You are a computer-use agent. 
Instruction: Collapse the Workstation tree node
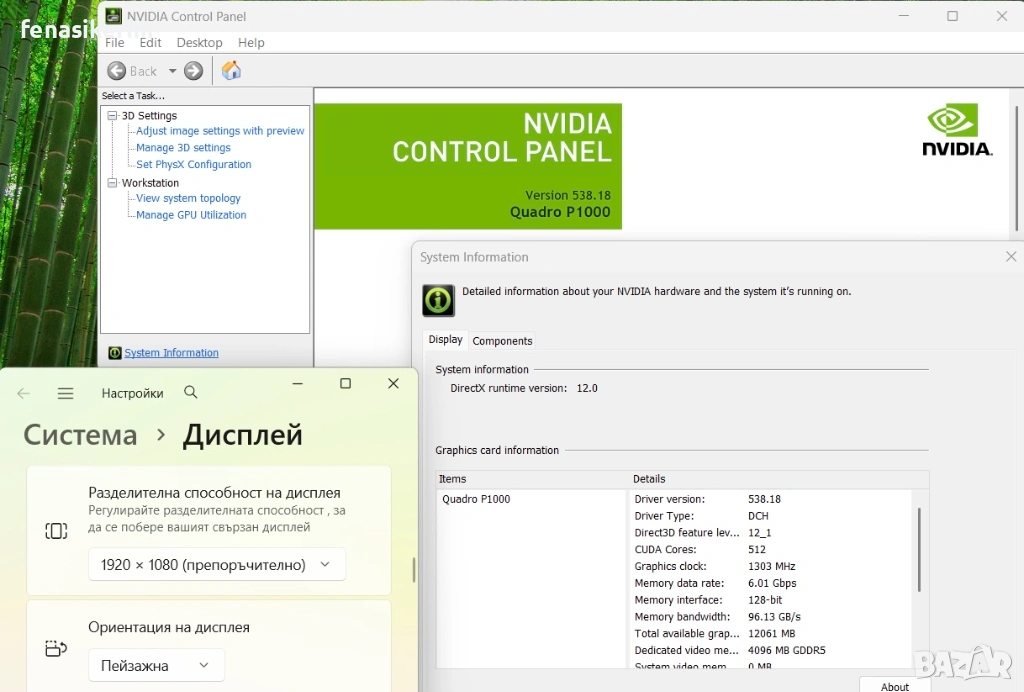pyautogui.click(x=113, y=183)
